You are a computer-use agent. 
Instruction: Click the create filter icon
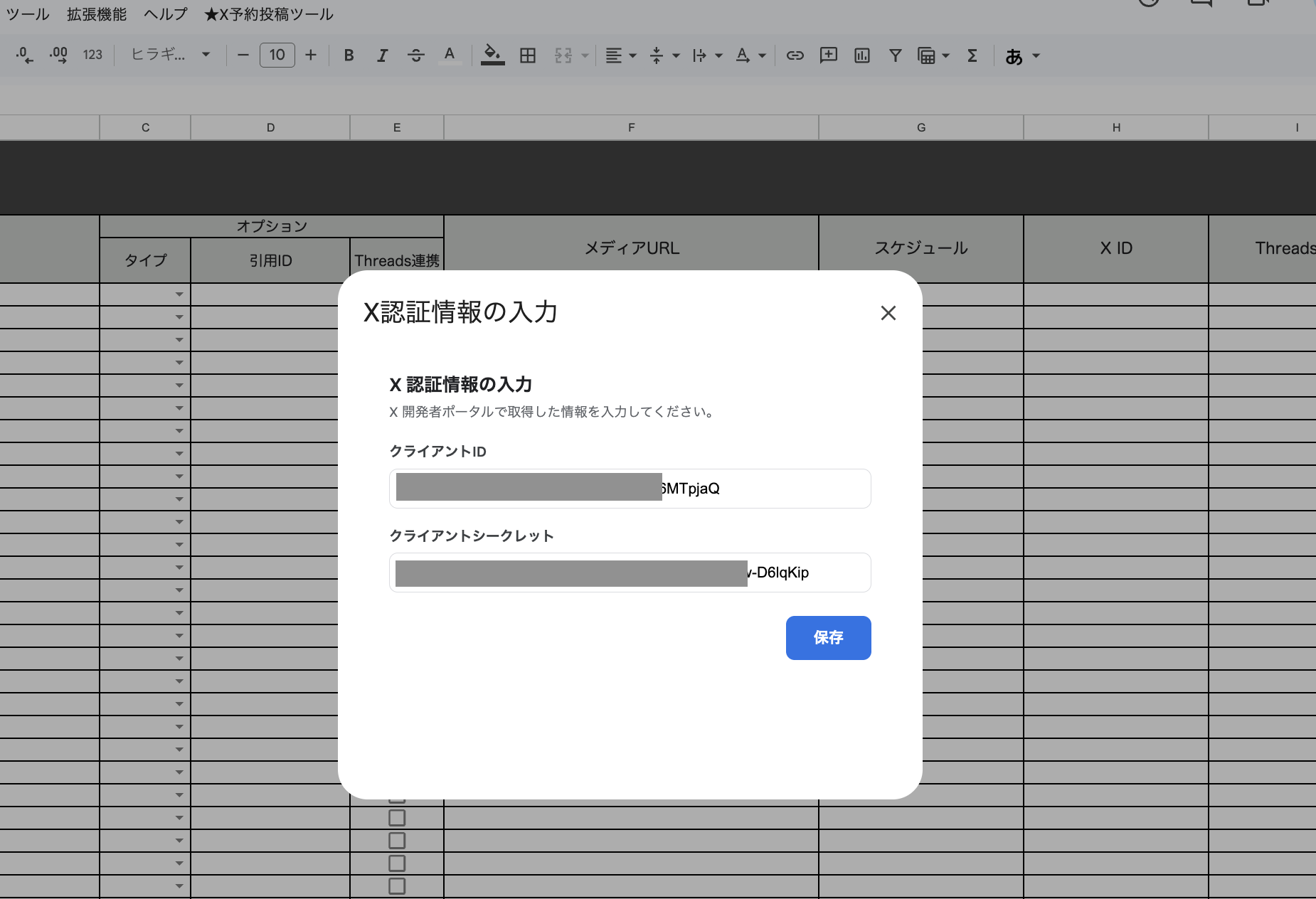tap(896, 55)
